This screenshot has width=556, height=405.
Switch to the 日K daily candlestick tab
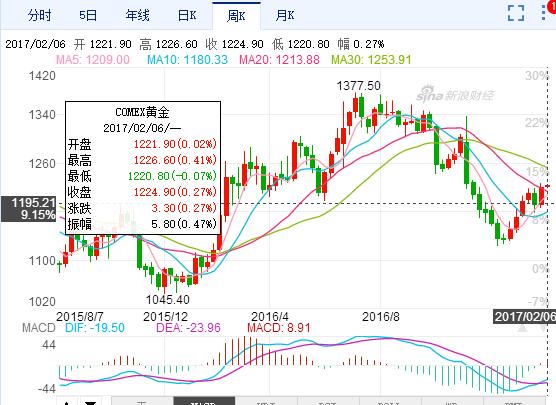tap(187, 15)
